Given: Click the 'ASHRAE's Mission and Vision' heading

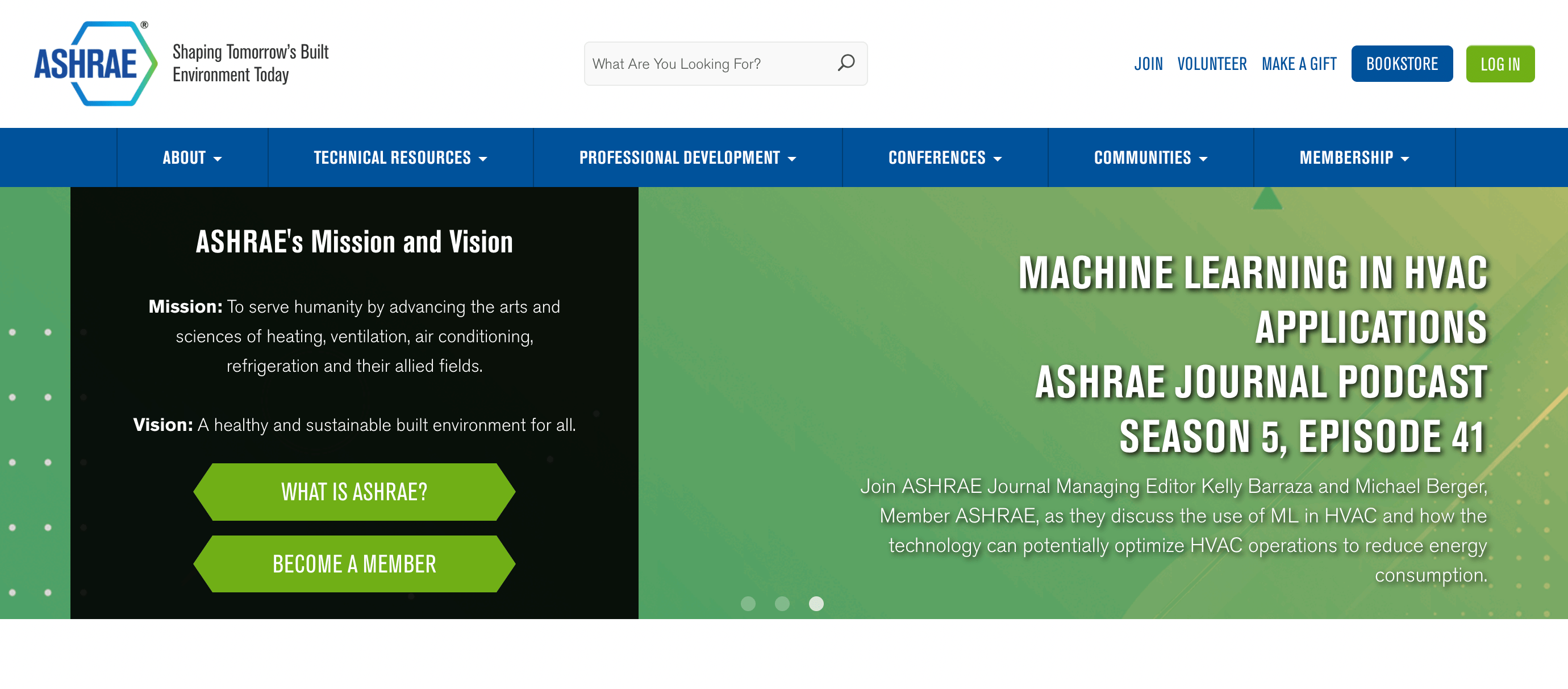Looking at the screenshot, I should click(355, 242).
